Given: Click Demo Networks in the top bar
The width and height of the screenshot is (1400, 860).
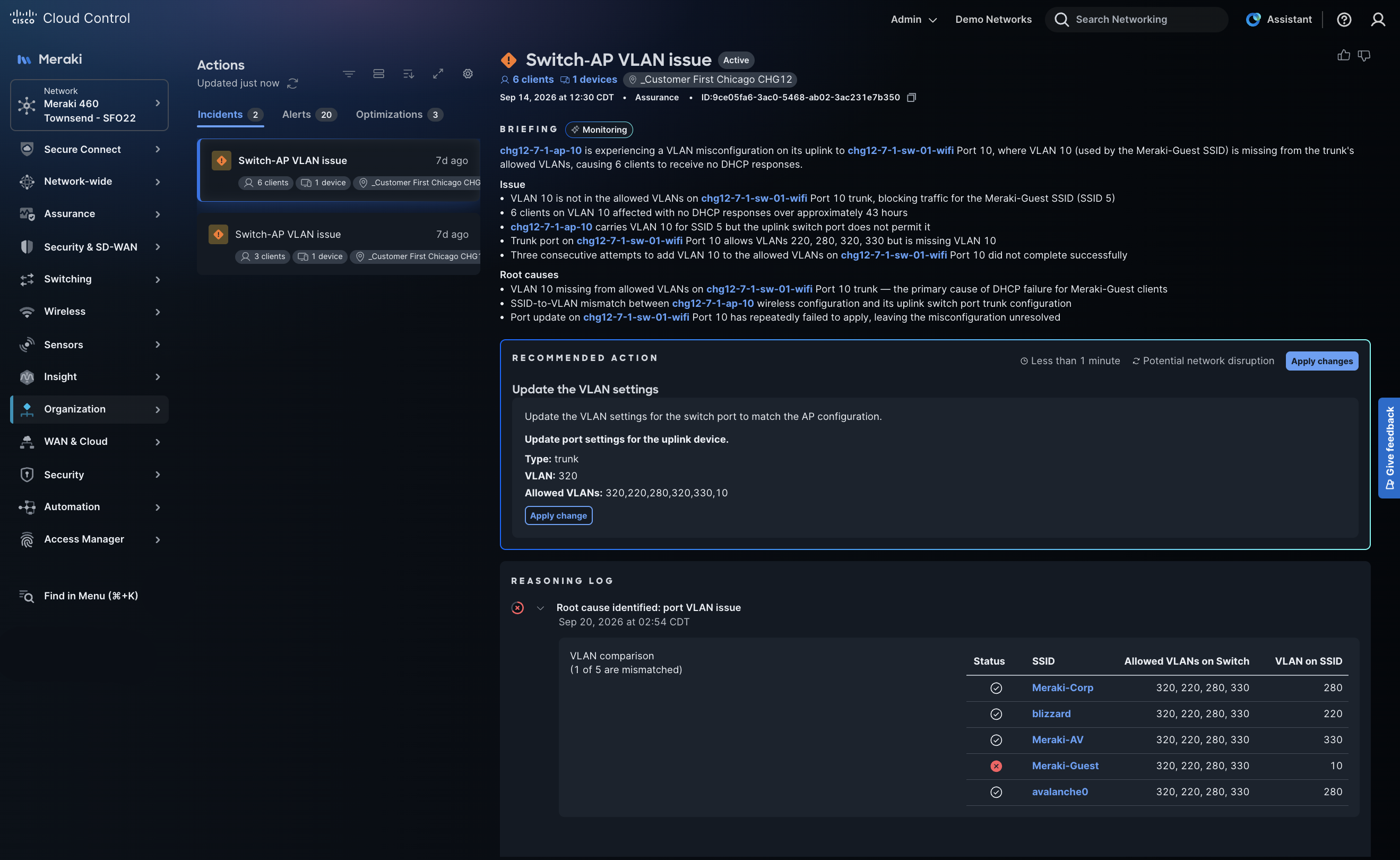Looking at the screenshot, I should coord(993,19).
